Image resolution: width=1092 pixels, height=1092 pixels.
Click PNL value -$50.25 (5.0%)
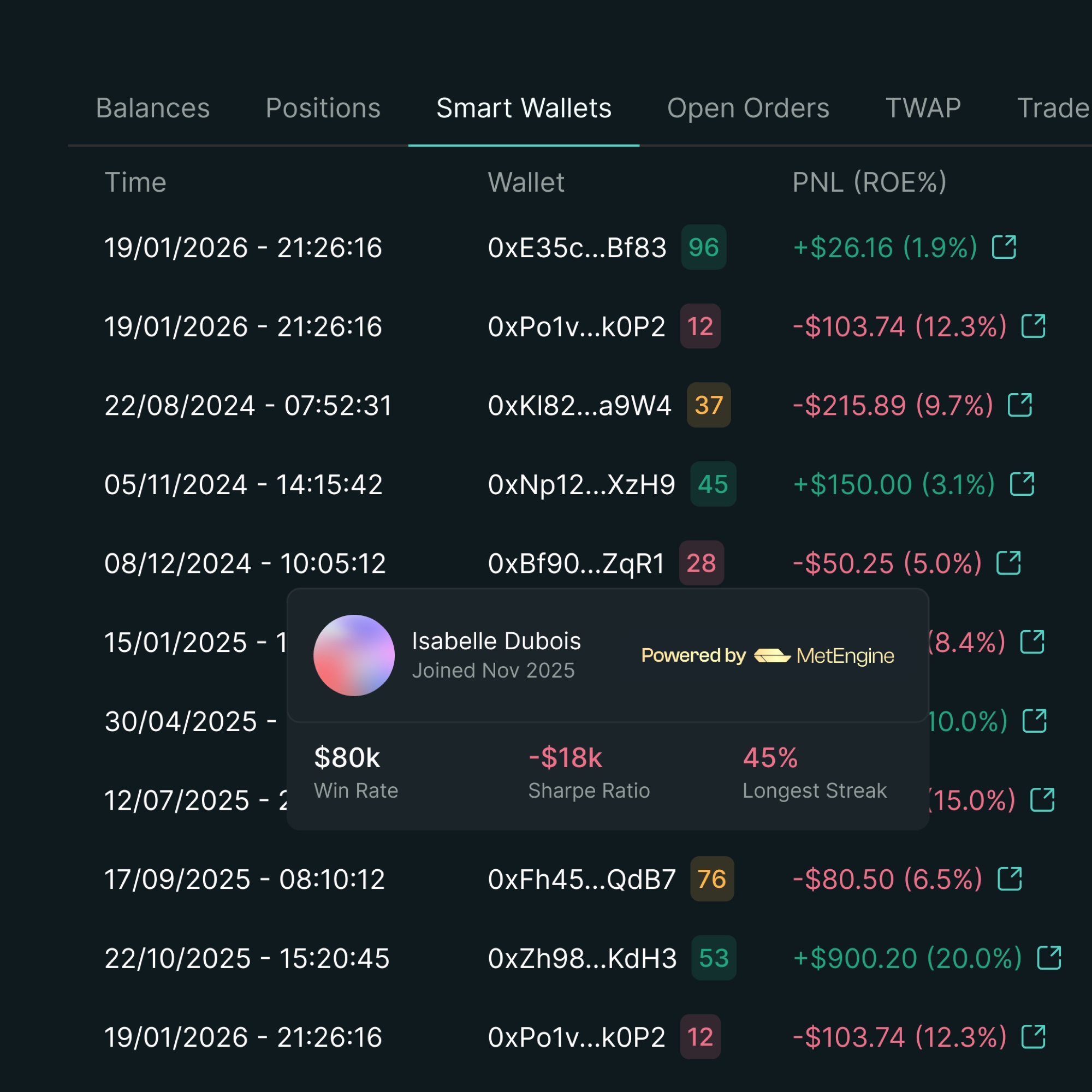(x=887, y=563)
